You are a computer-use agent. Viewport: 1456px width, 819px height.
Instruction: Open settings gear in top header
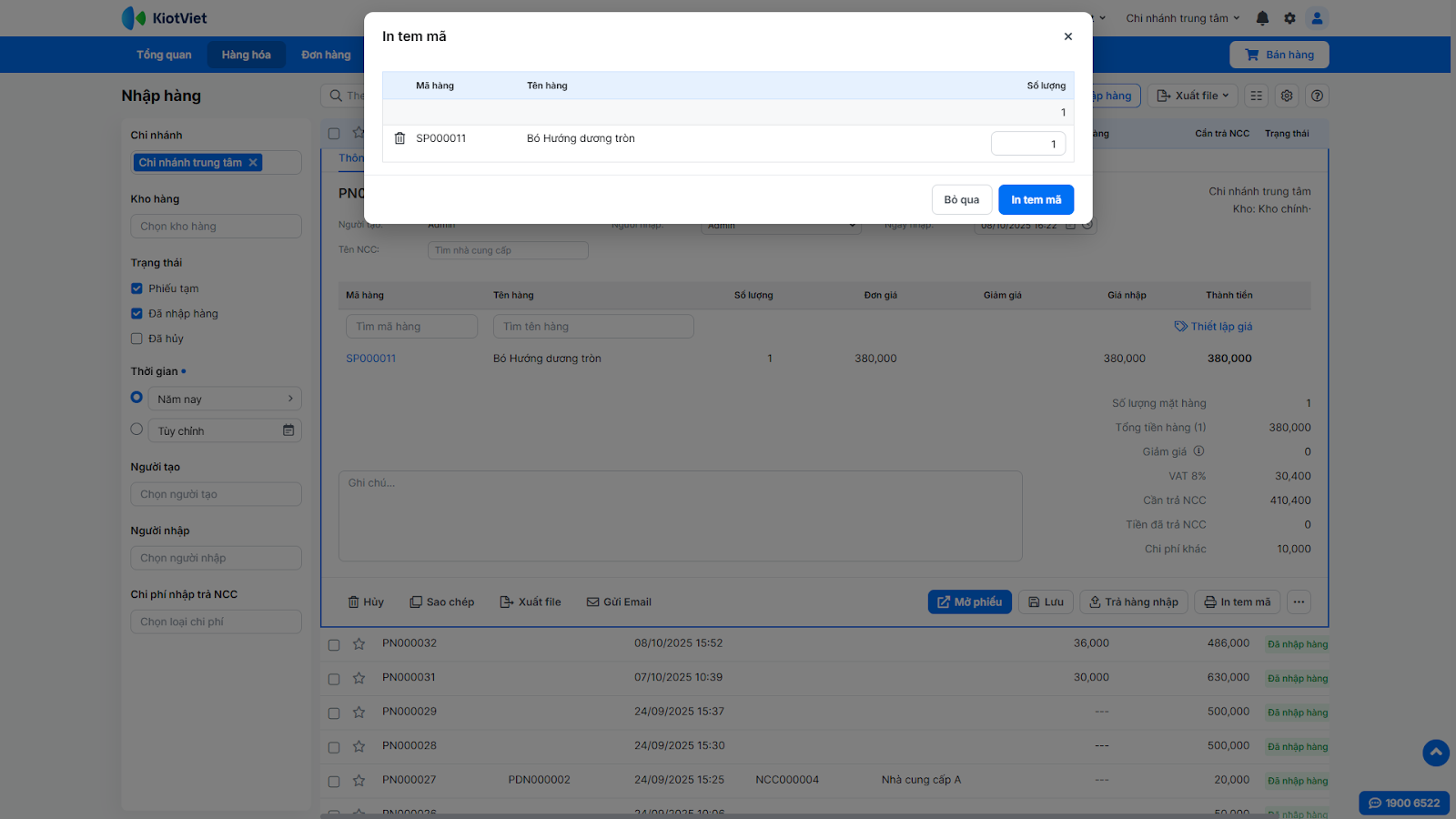point(1289,18)
